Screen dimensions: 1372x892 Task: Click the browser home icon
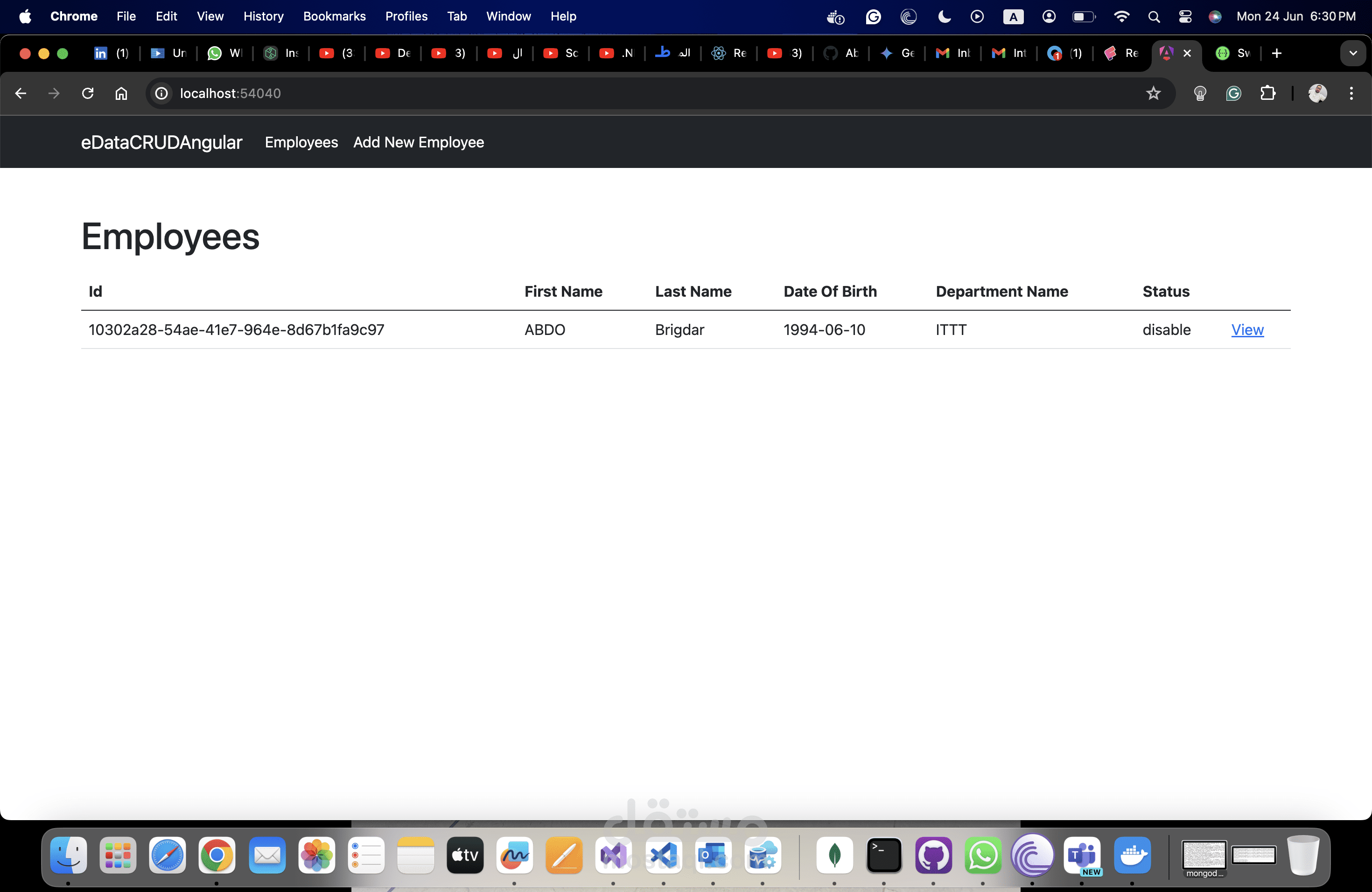(121, 93)
